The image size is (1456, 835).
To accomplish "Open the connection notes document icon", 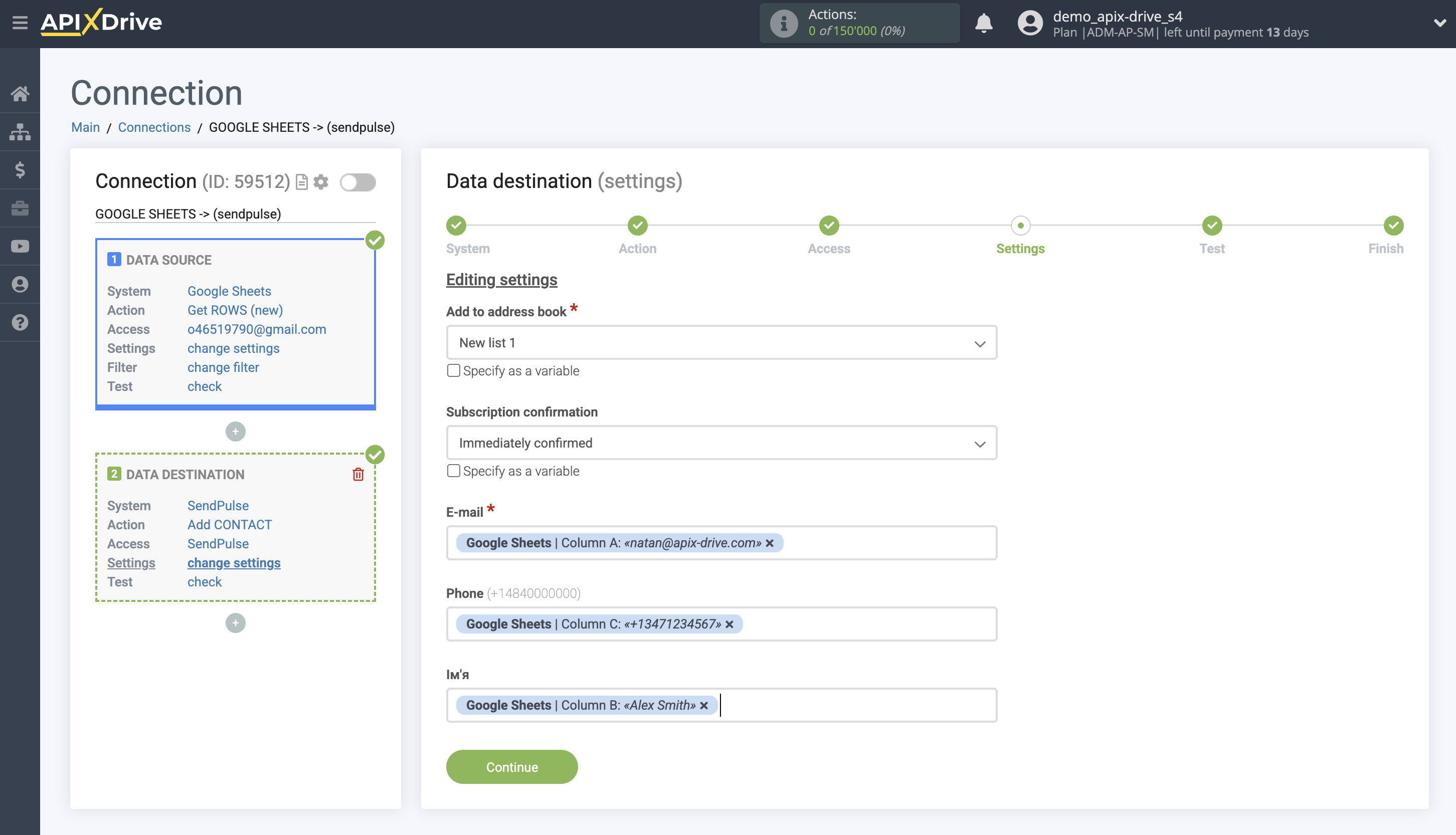I will pos(302,182).
